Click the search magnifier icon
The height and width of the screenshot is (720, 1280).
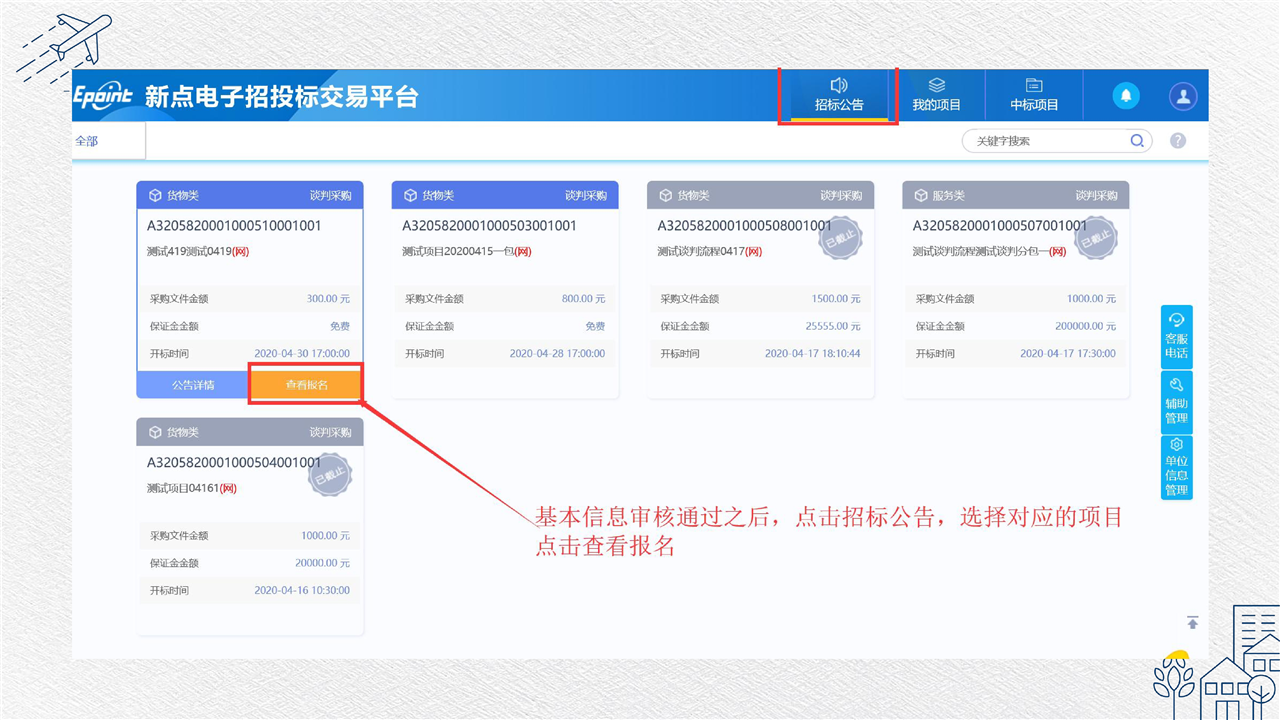[x=1137, y=141]
